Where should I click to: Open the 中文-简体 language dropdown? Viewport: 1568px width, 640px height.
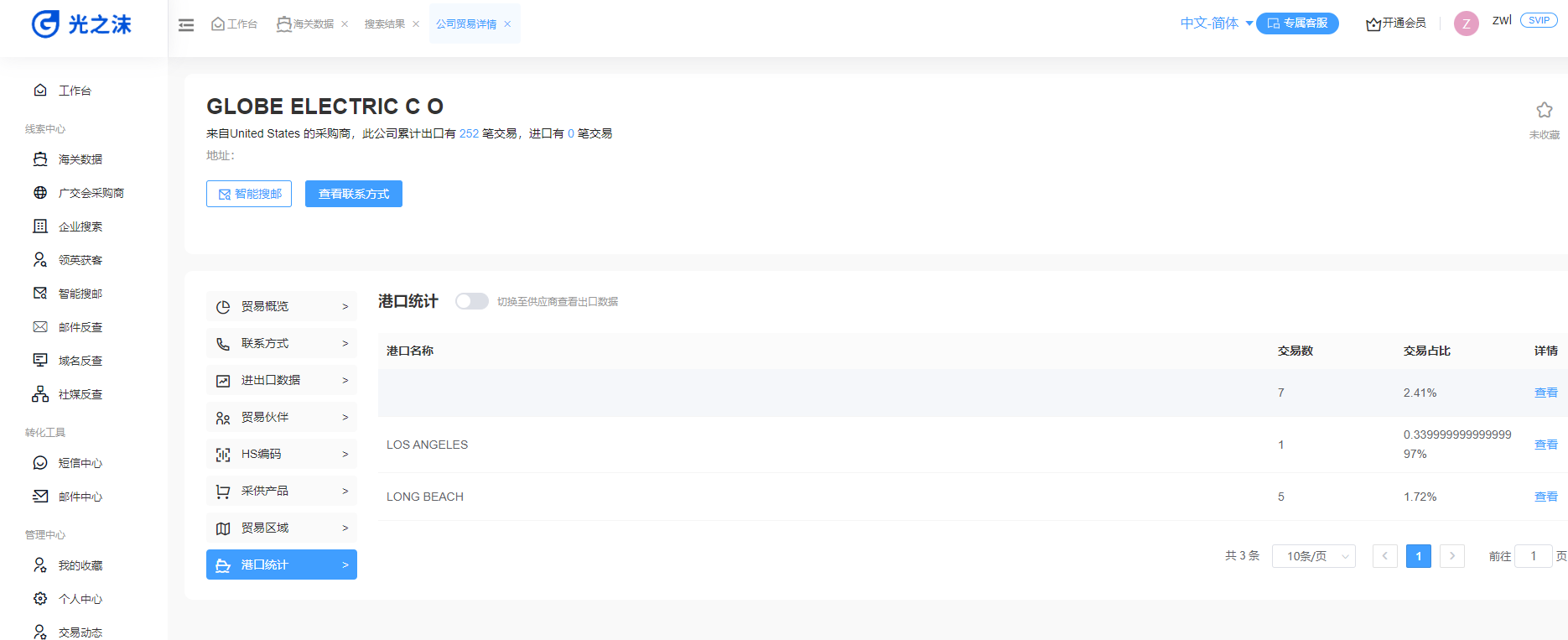point(1216,23)
